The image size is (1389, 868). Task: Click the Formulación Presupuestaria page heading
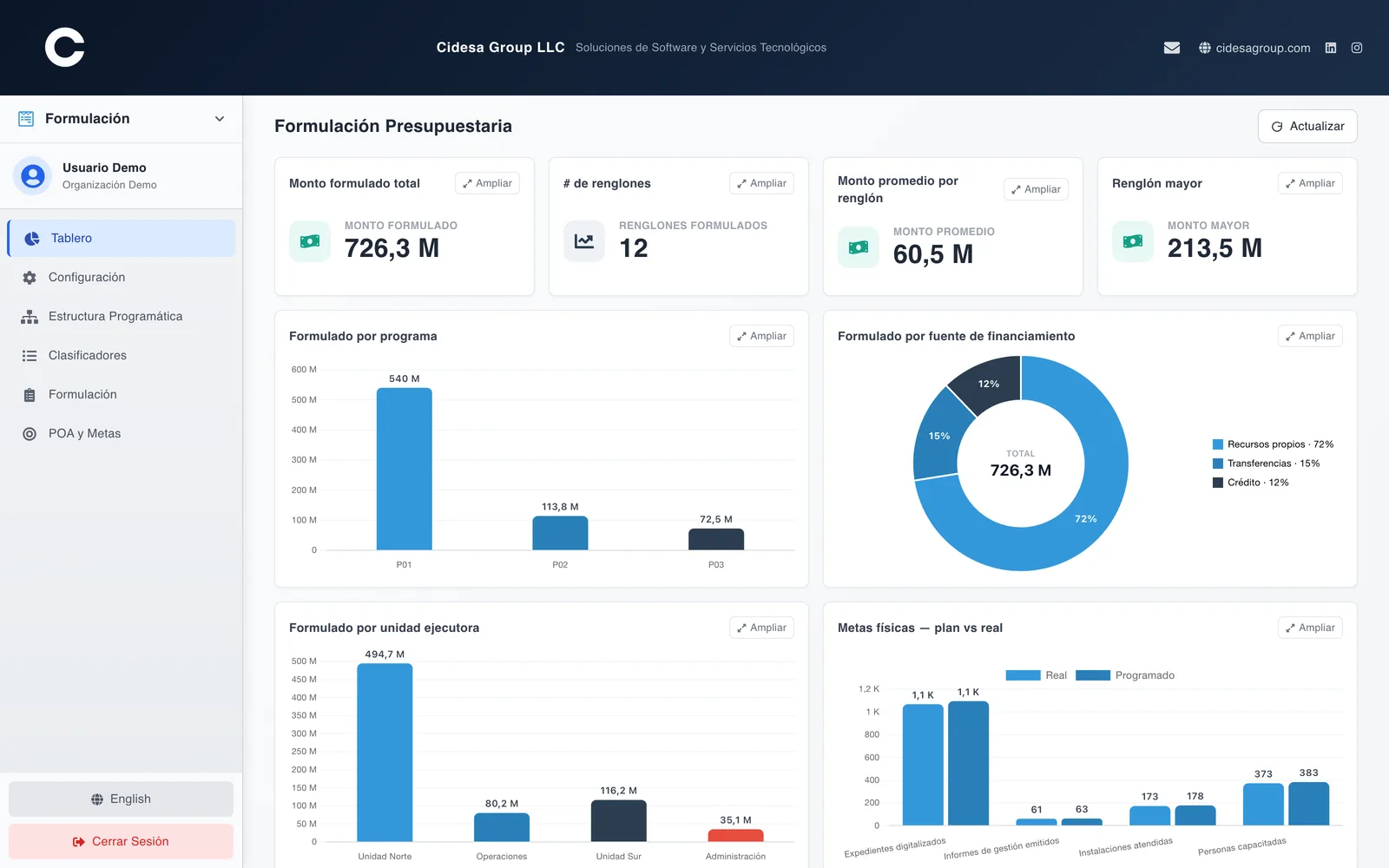coord(393,126)
